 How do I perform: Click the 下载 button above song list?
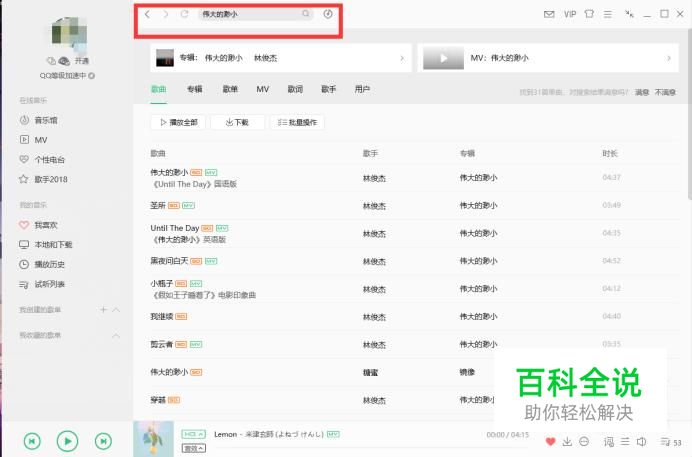[237, 122]
